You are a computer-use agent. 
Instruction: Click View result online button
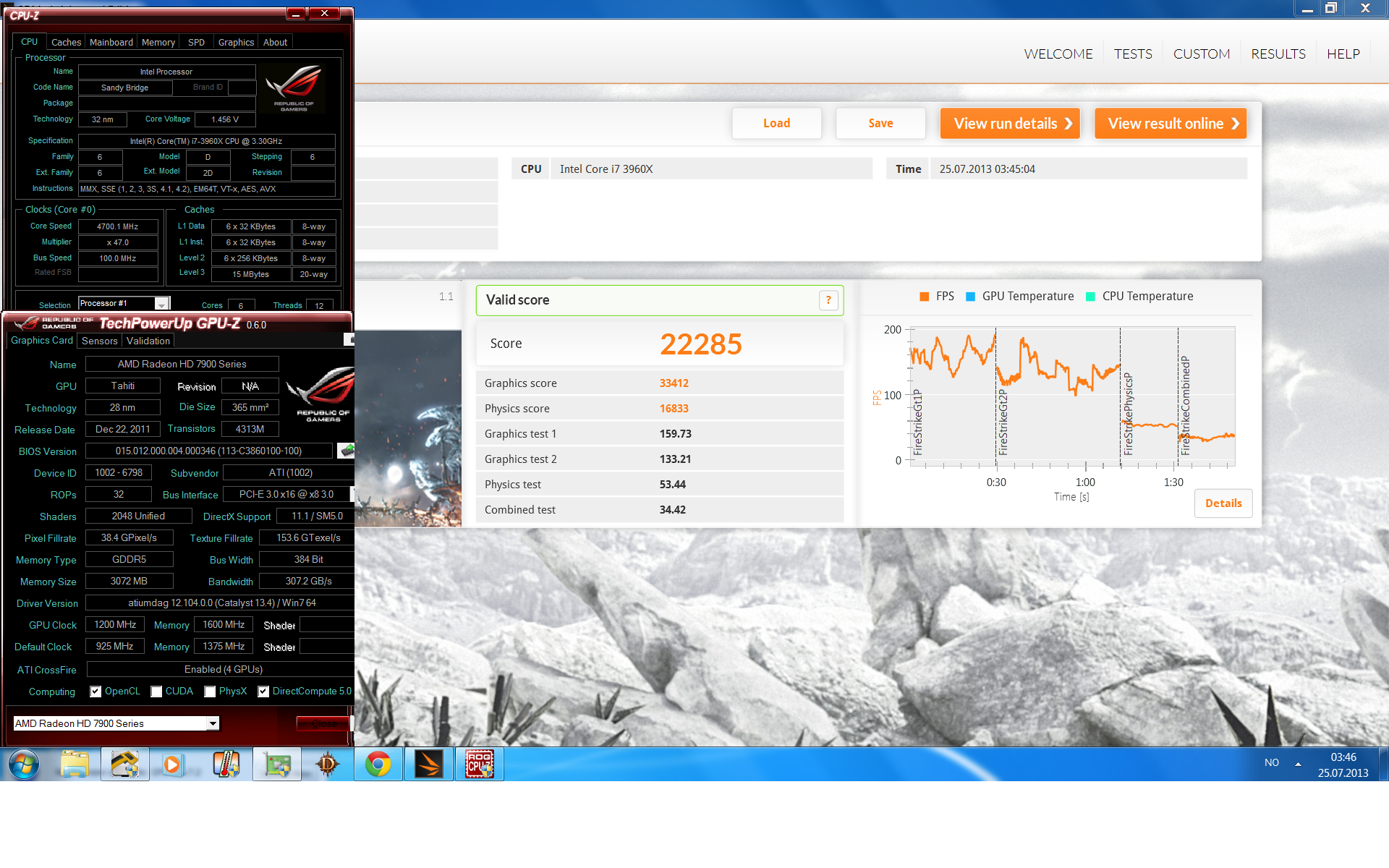(x=1171, y=123)
